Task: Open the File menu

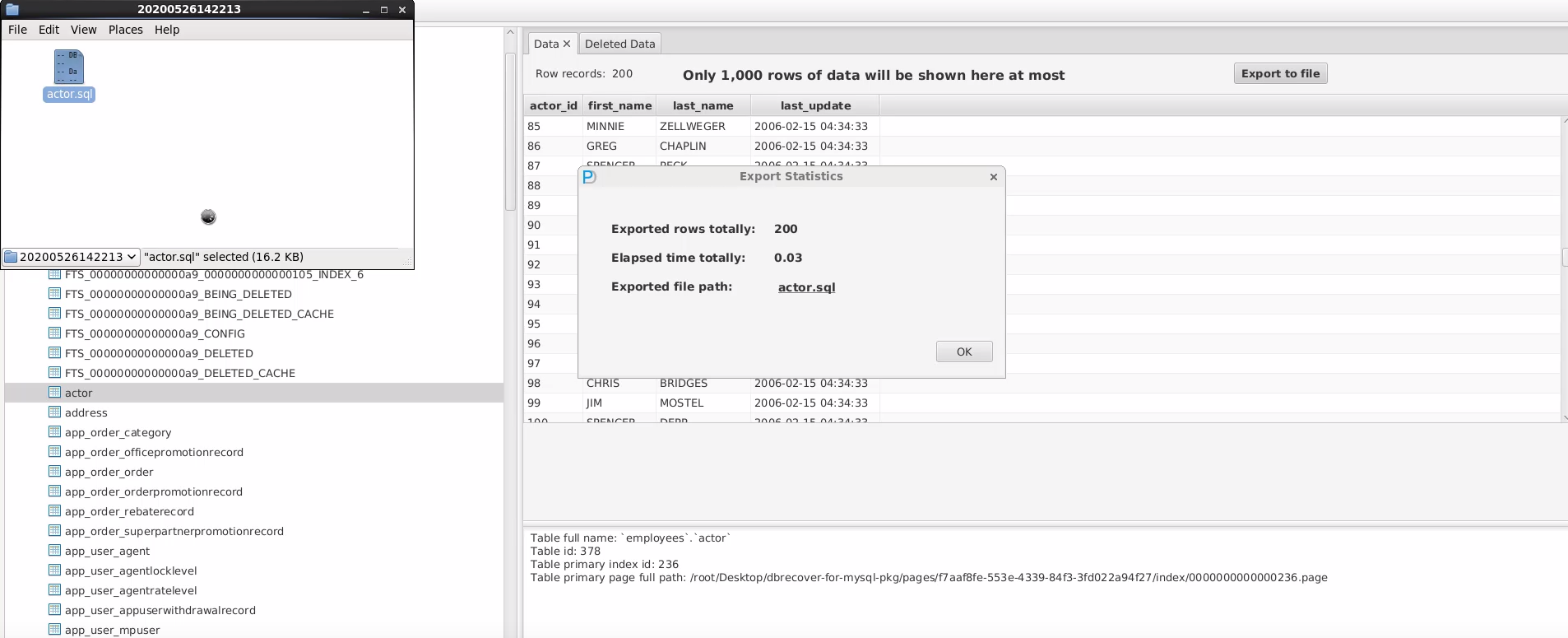Action: coord(17,30)
